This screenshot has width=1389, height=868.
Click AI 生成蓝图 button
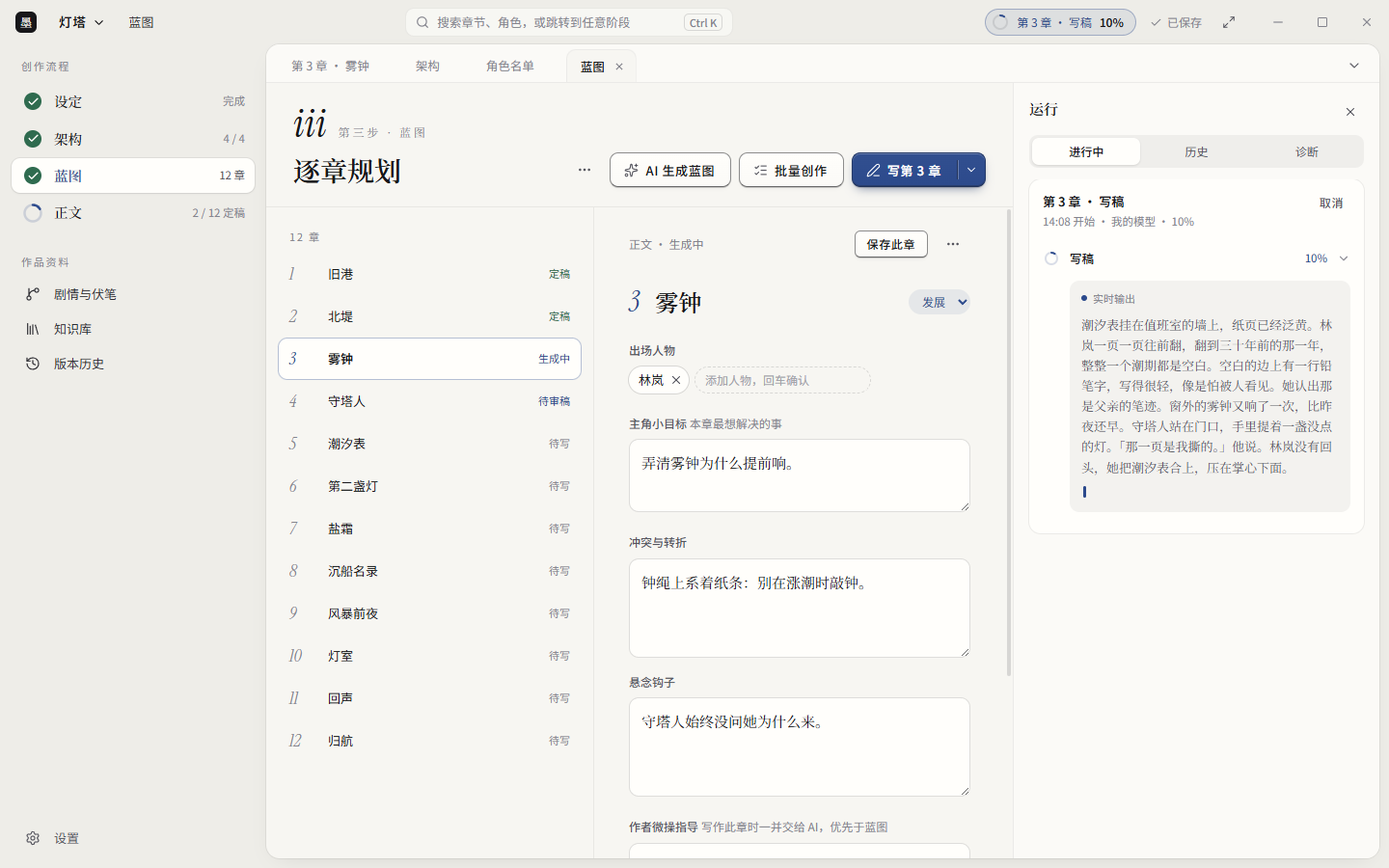[x=670, y=170]
